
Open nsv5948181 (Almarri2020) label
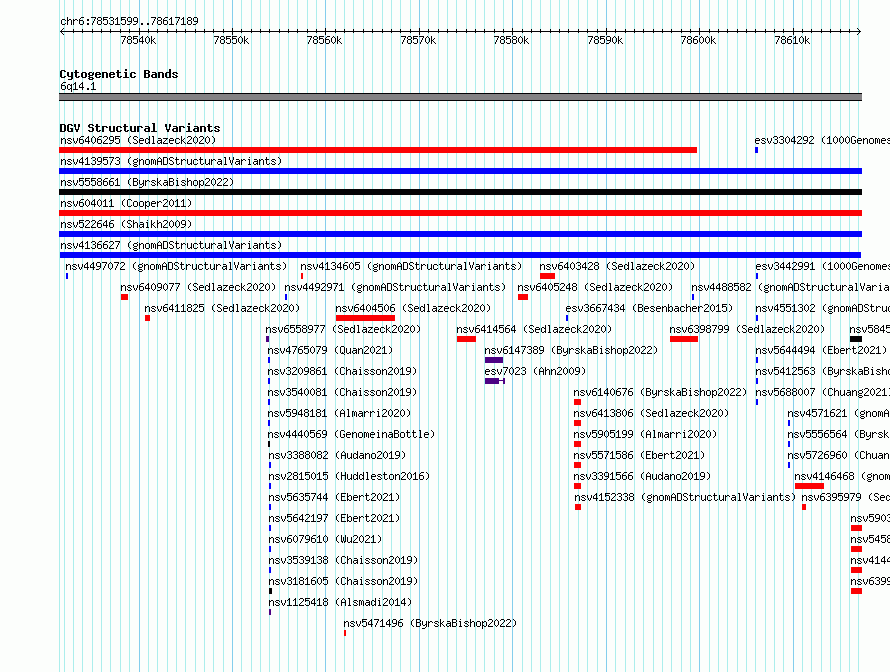pos(339,413)
